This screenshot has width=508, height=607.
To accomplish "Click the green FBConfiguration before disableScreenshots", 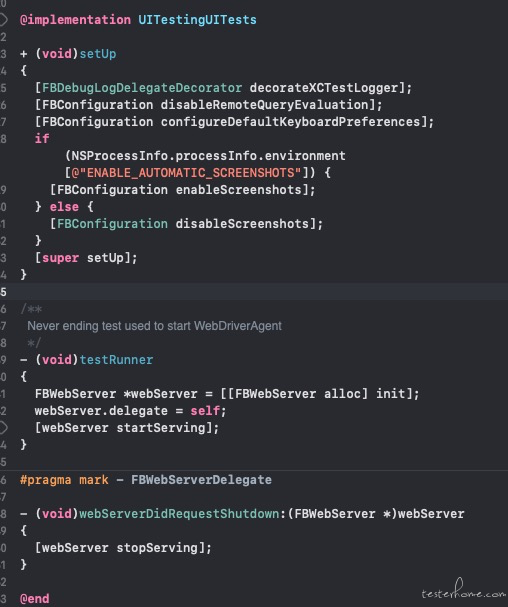I will pyautogui.click(x=112, y=224).
